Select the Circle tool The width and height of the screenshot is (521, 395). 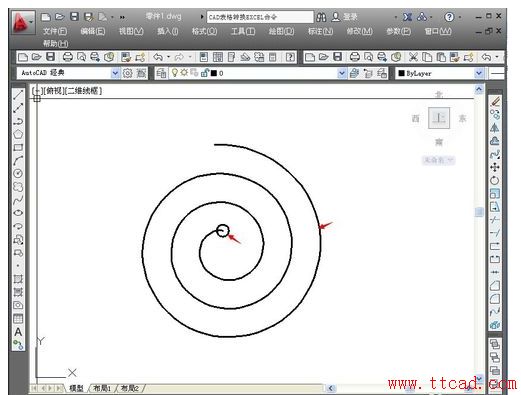click(x=18, y=173)
